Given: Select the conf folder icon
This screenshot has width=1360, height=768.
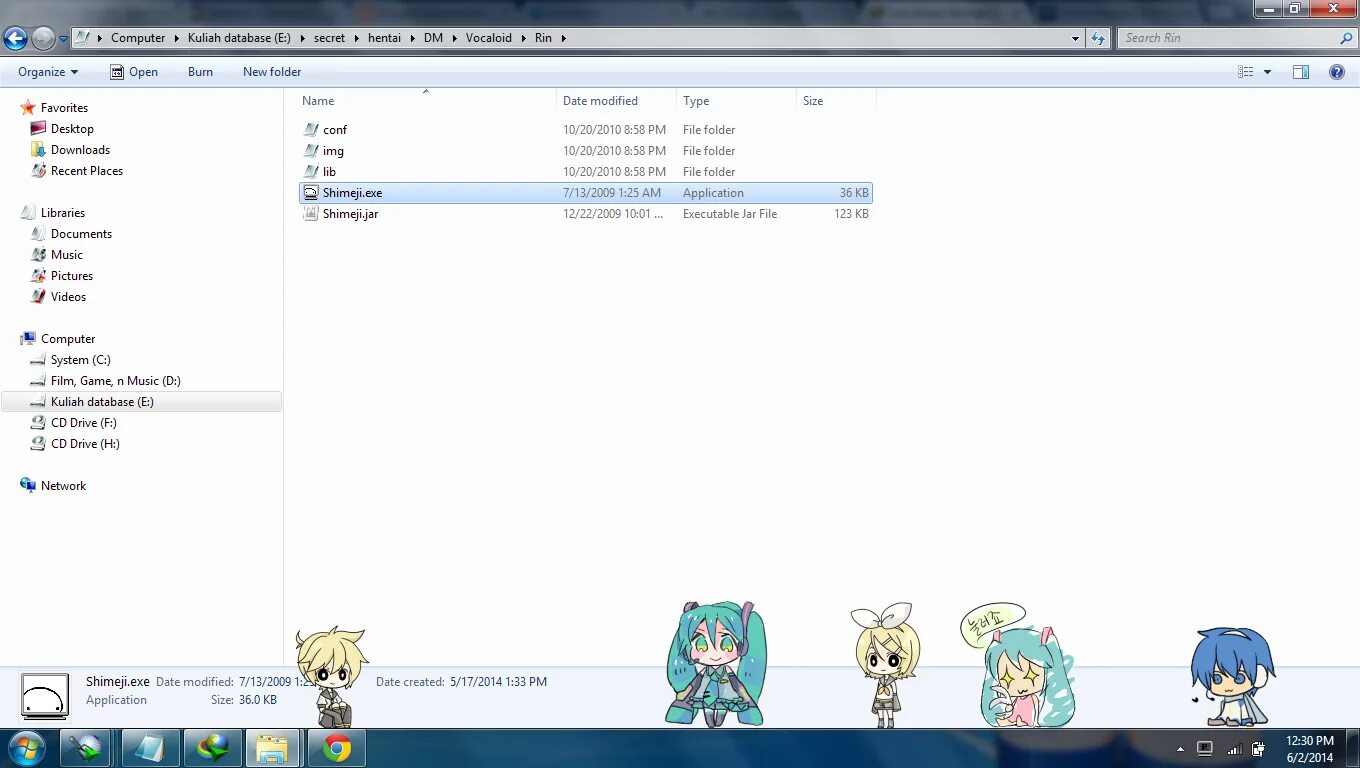Looking at the screenshot, I should pos(311,130).
